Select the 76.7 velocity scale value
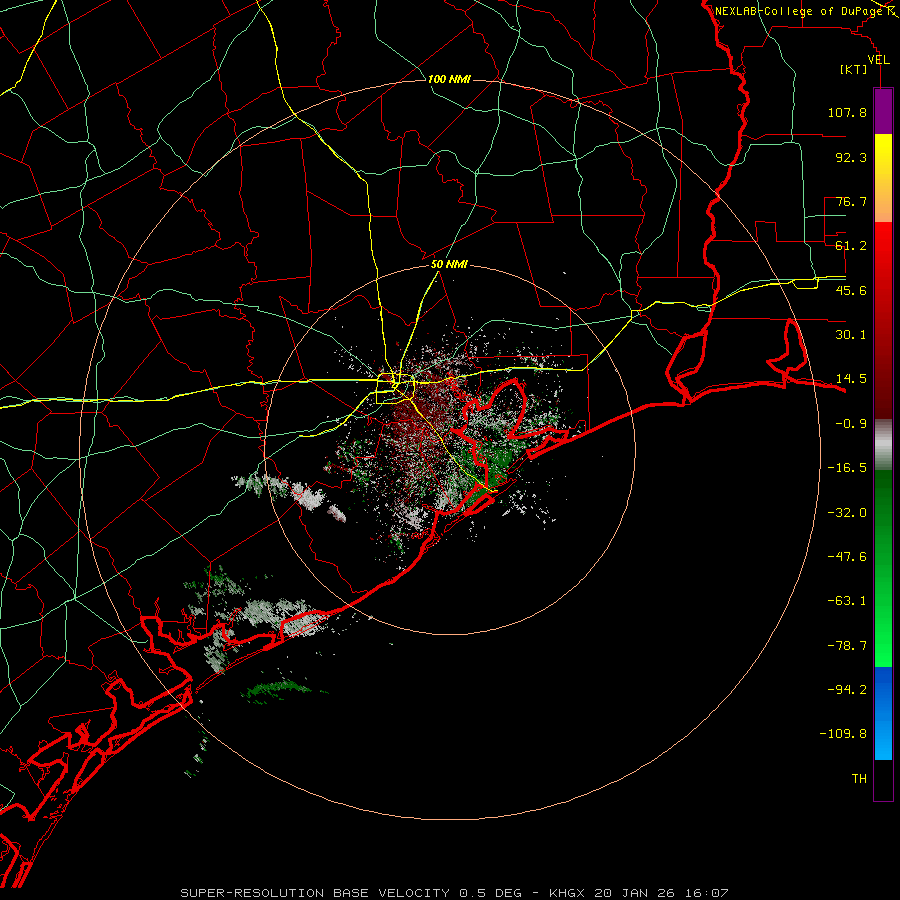This screenshot has height=900, width=900. tap(851, 201)
